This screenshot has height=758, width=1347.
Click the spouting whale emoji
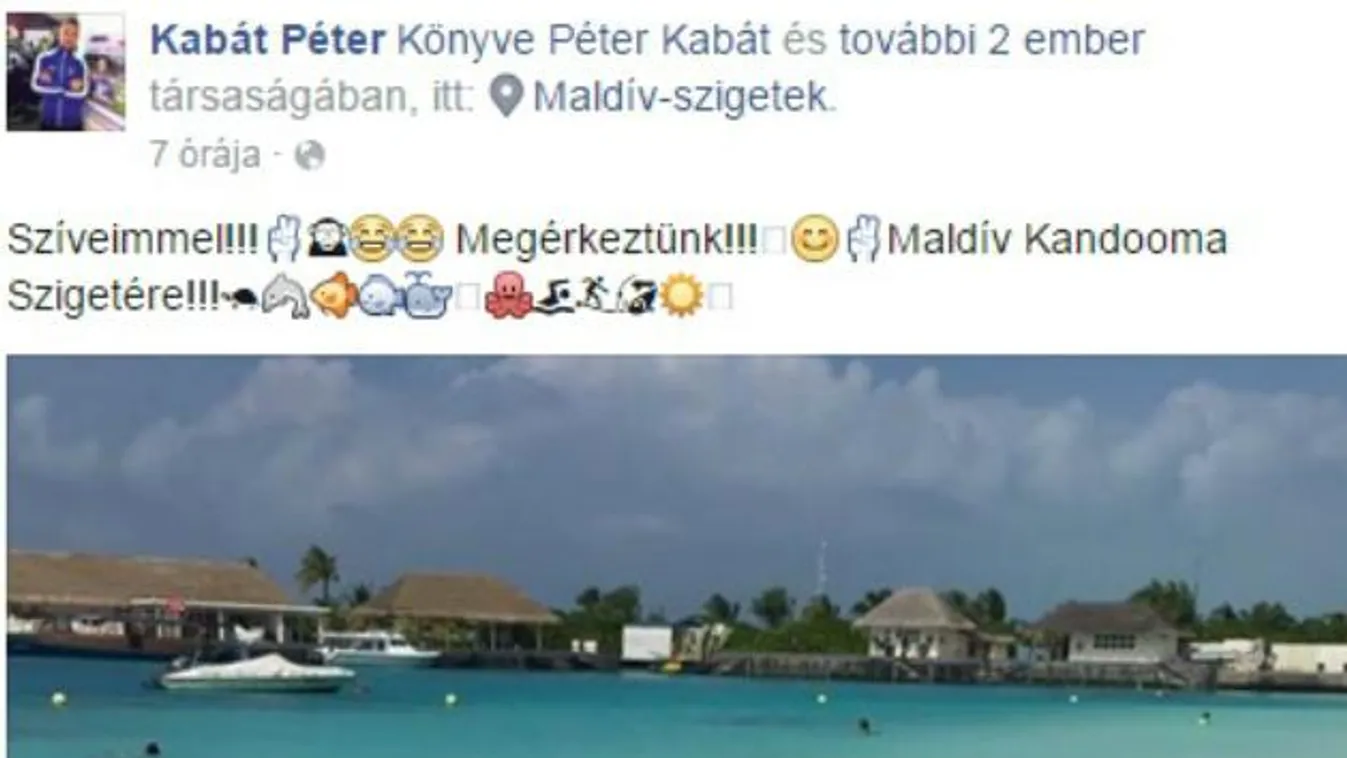pyautogui.click(x=427, y=296)
